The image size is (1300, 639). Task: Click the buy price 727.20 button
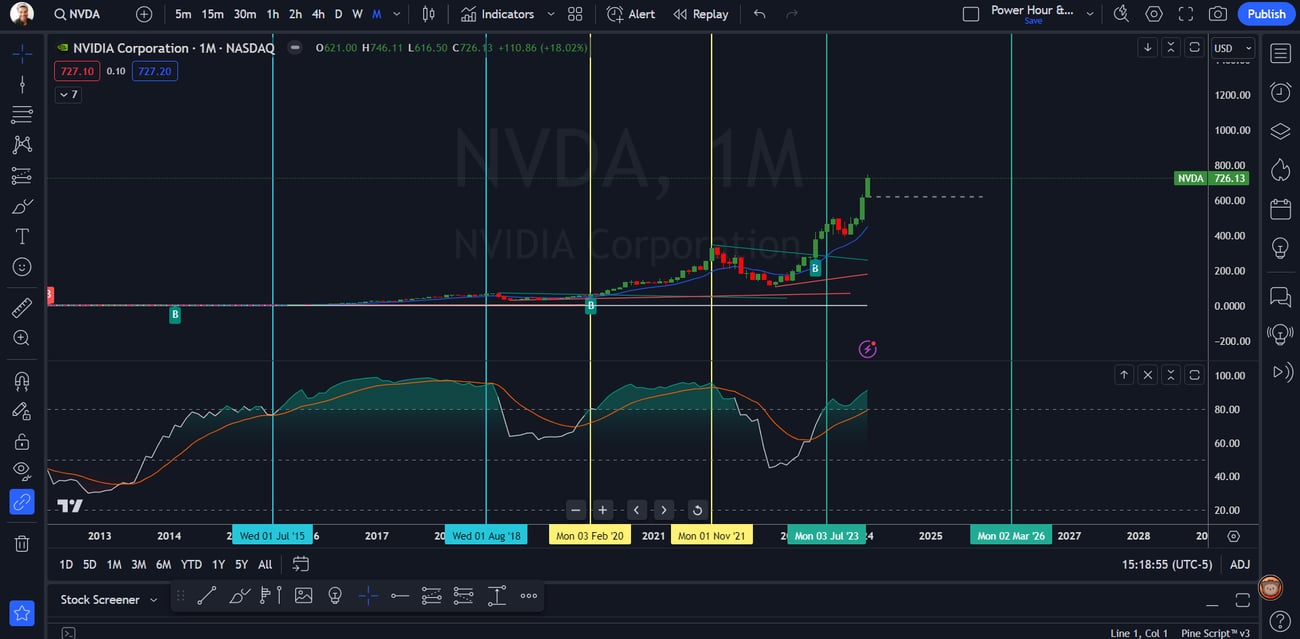point(155,71)
